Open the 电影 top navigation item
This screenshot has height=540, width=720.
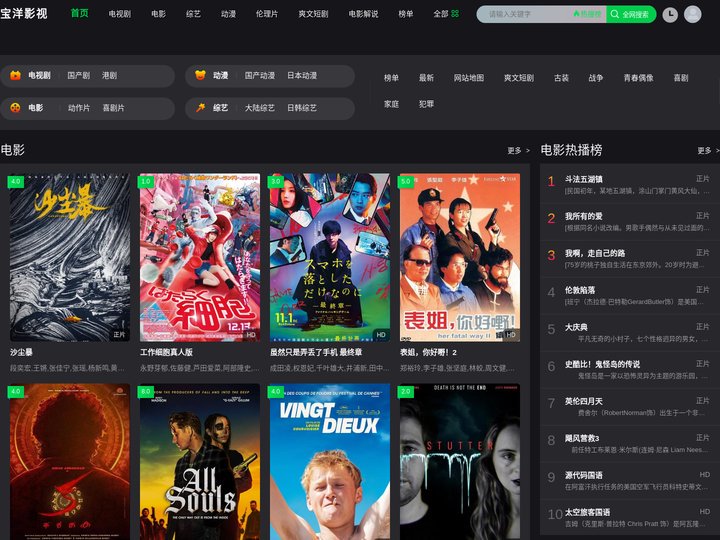click(x=158, y=14)
